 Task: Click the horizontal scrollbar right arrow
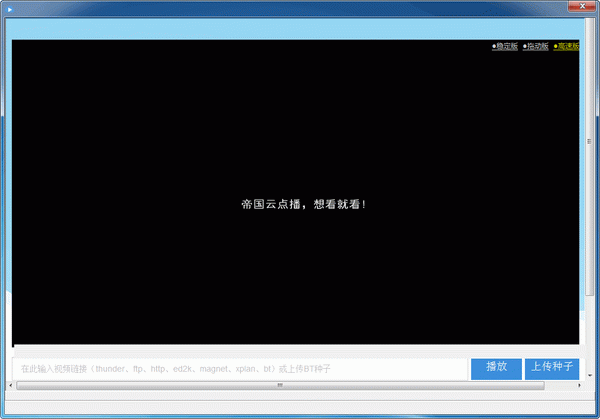[579, 385]
